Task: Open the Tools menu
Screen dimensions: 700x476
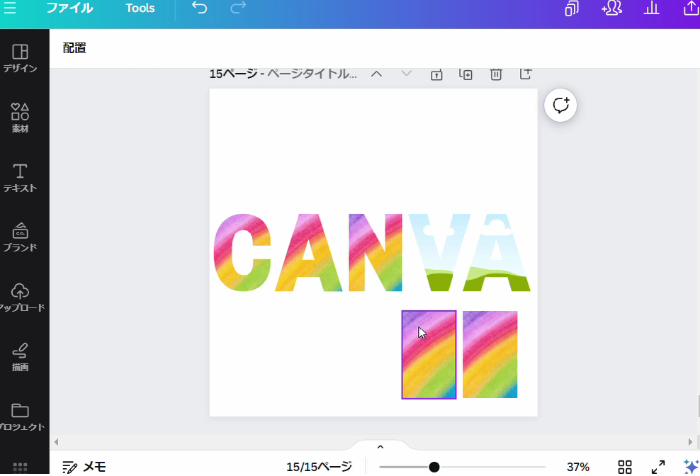Action: click(x=140, y=8)
